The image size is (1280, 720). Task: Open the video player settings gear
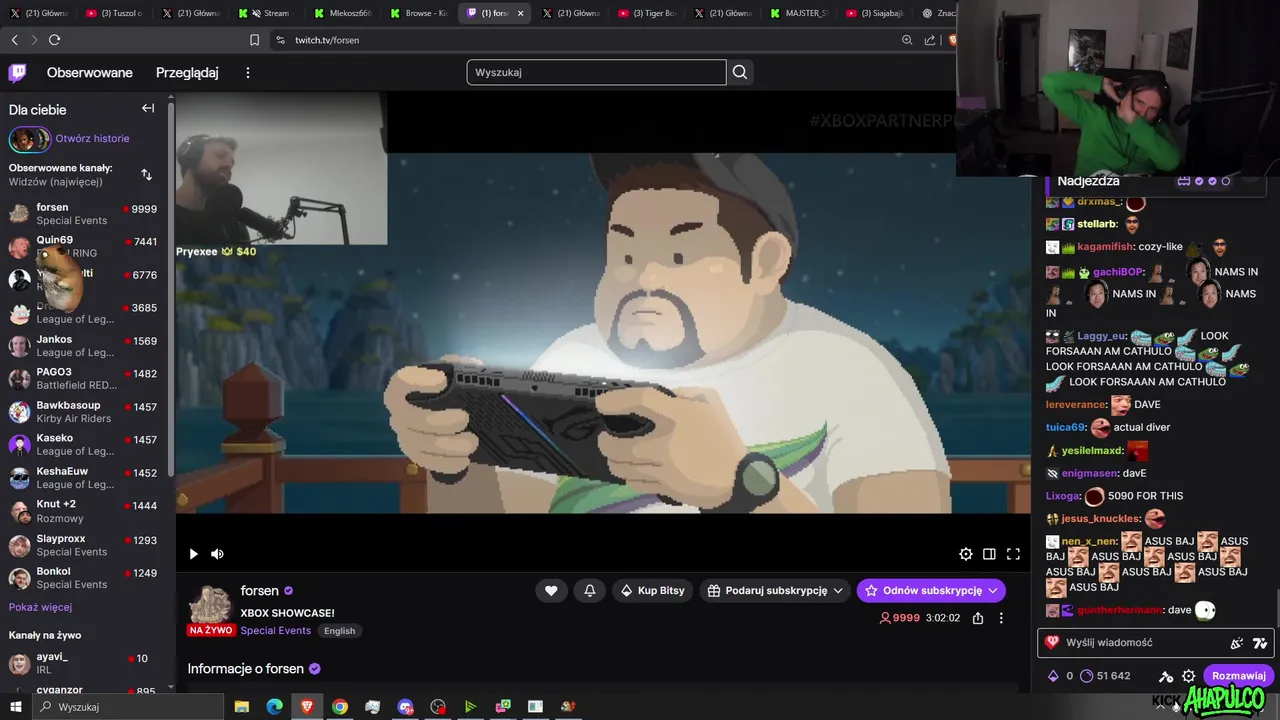tap(965, 554)
